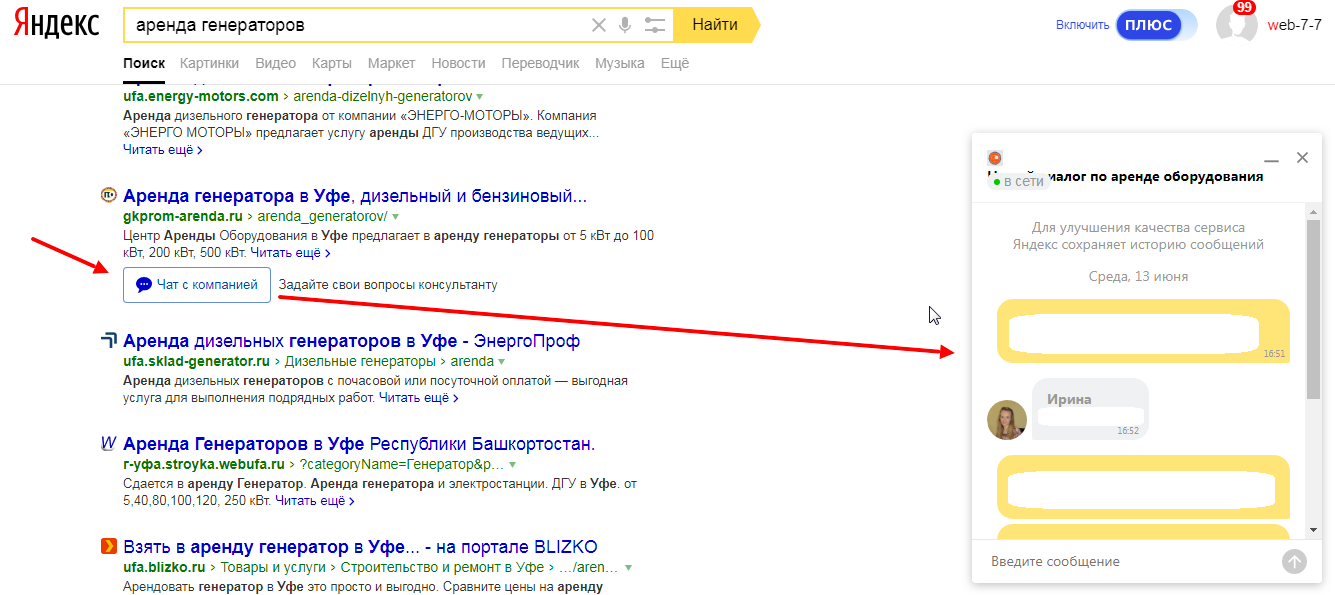Open the Ещё more services menu
The image size is (1335, 595).
coord(675,63)
